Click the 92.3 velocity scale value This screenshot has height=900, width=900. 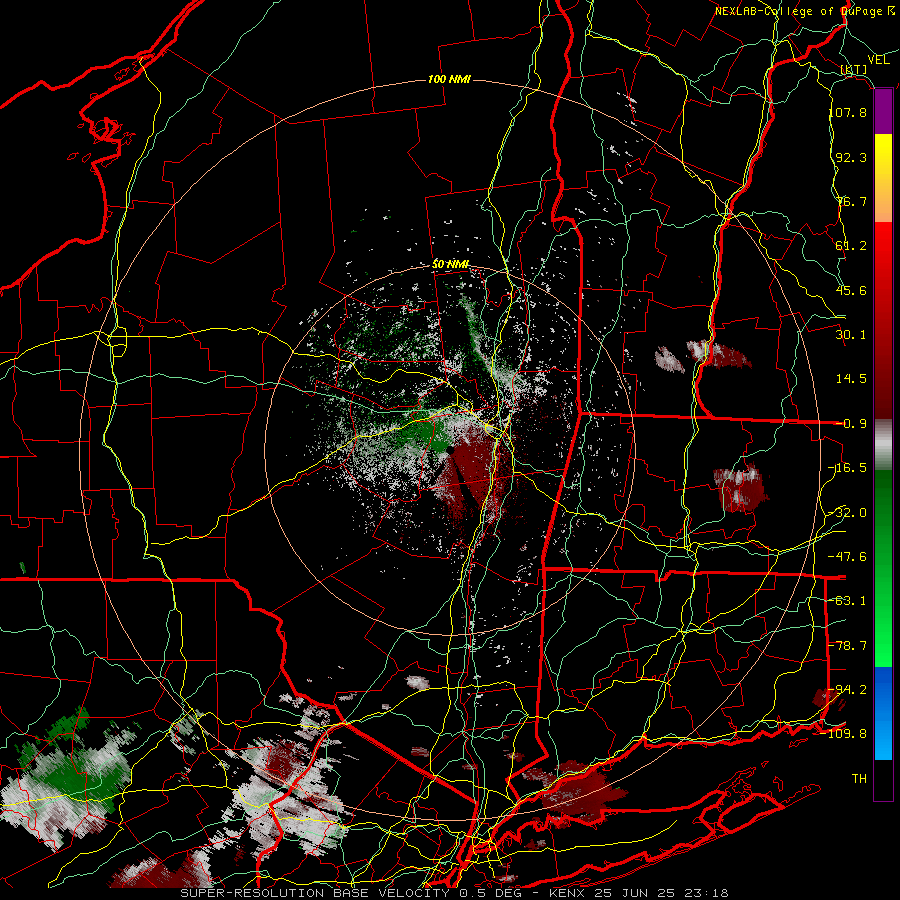[851, 157]
